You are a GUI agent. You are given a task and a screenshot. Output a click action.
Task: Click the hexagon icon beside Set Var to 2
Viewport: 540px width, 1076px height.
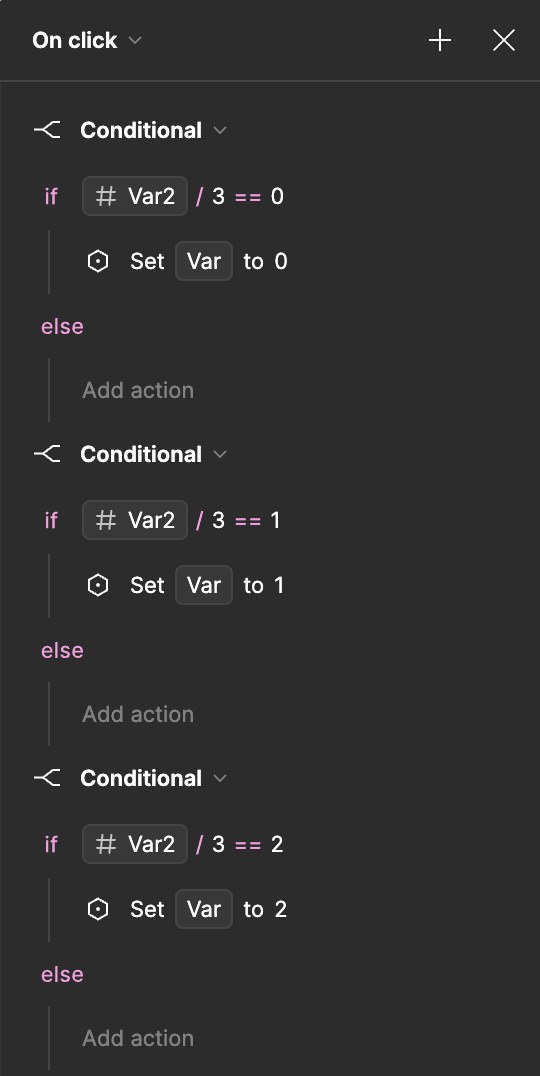point(98,909)
